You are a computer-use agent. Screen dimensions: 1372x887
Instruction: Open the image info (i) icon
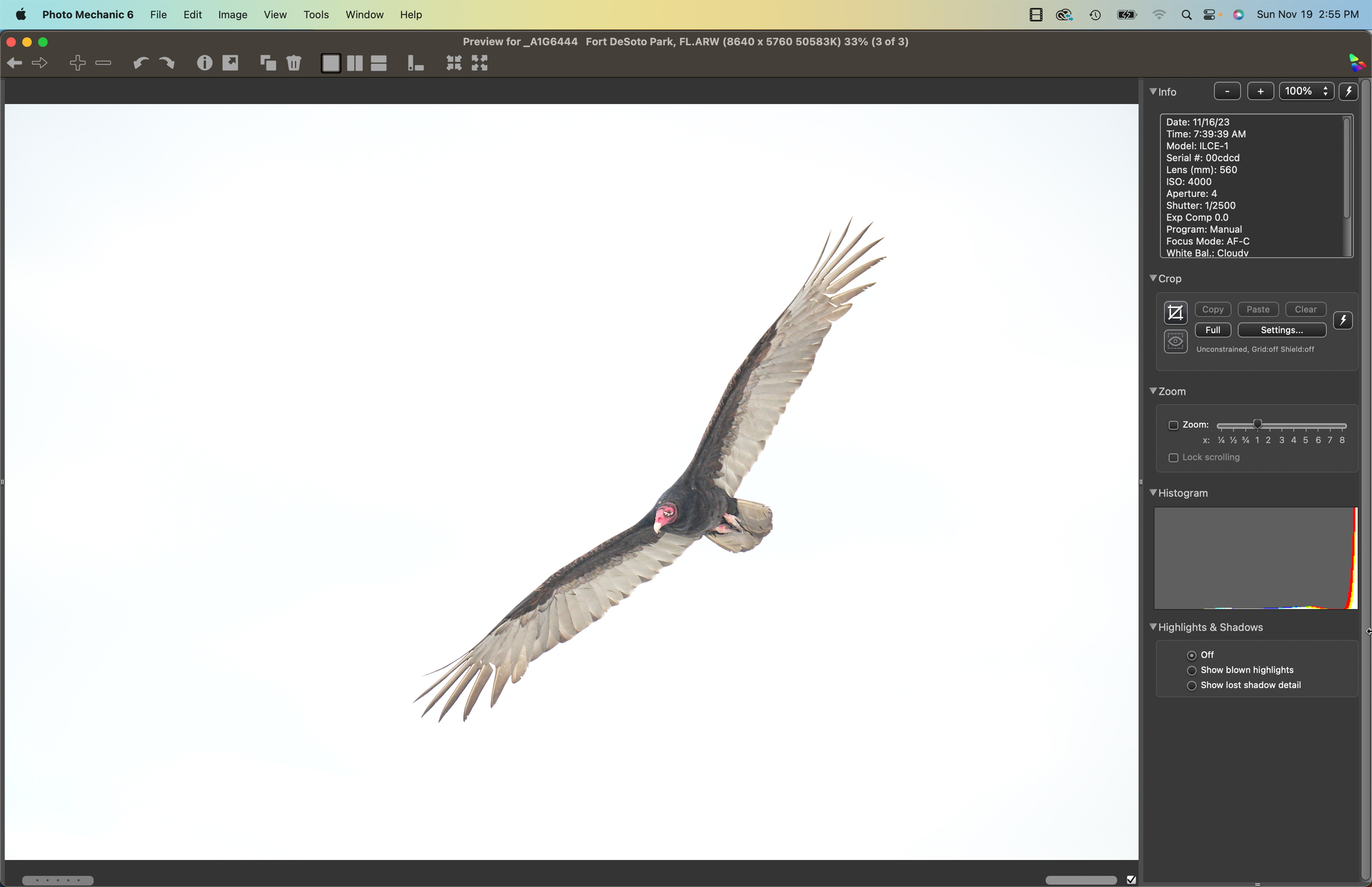point(205,63)
